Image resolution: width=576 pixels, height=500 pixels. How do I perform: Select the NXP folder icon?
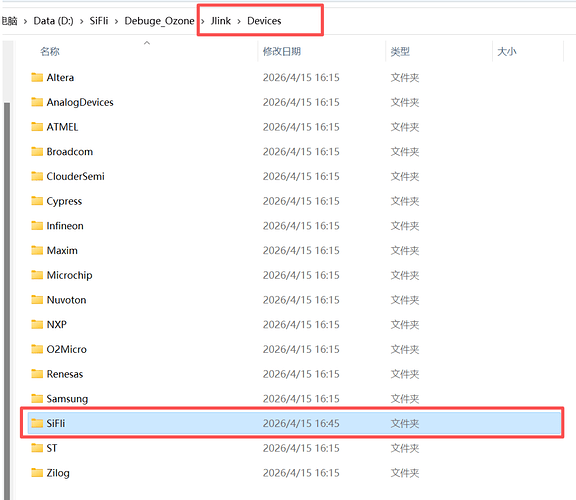(37, 324)
